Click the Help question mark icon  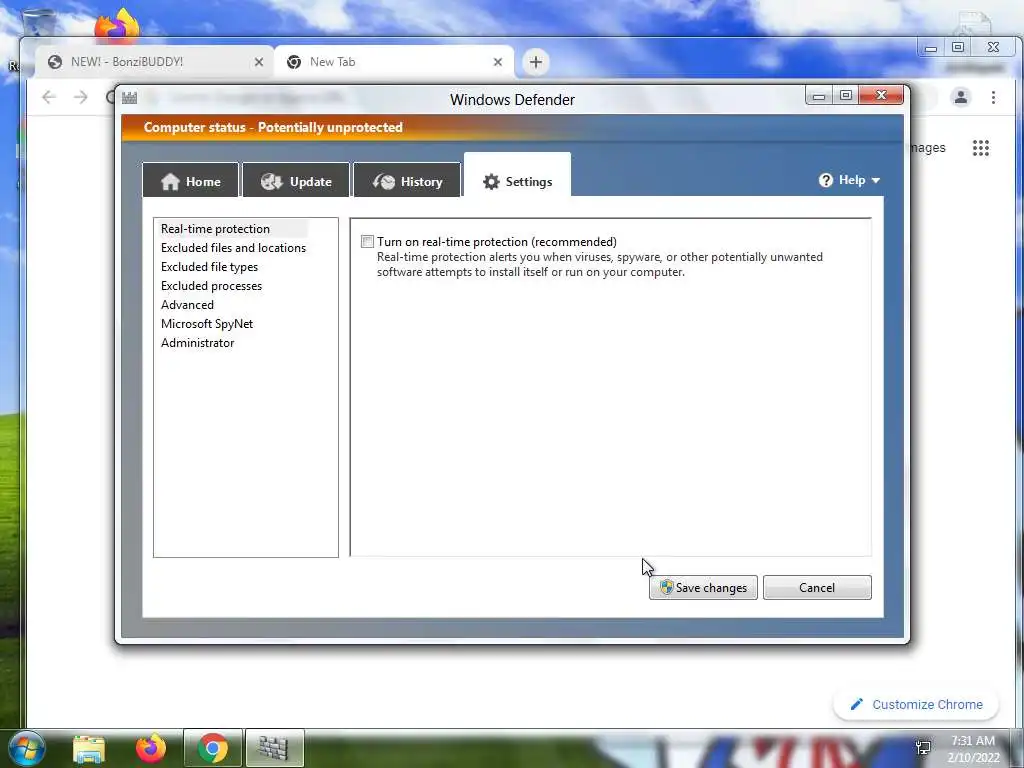[x=825, y=180]
